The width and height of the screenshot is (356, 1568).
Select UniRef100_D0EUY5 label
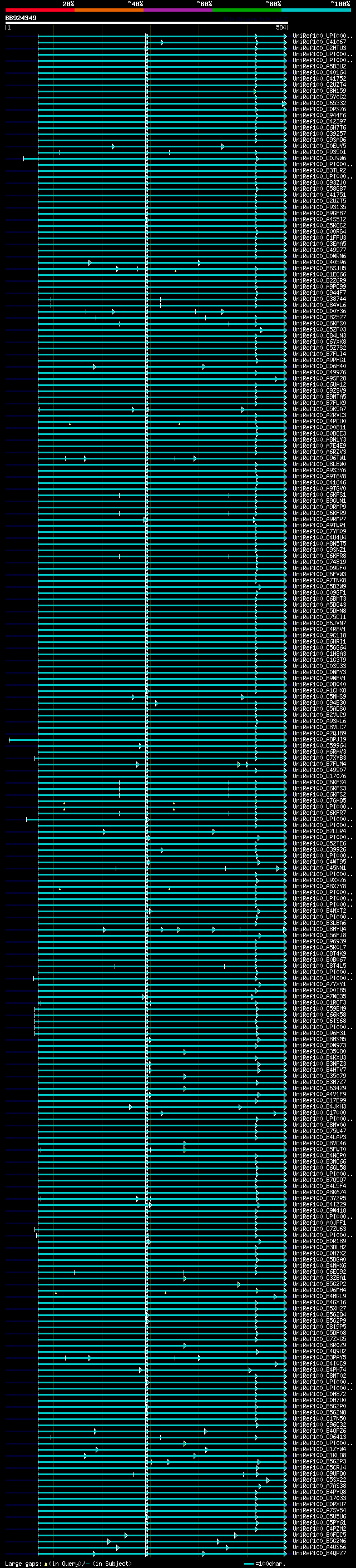tap(319, 146)
